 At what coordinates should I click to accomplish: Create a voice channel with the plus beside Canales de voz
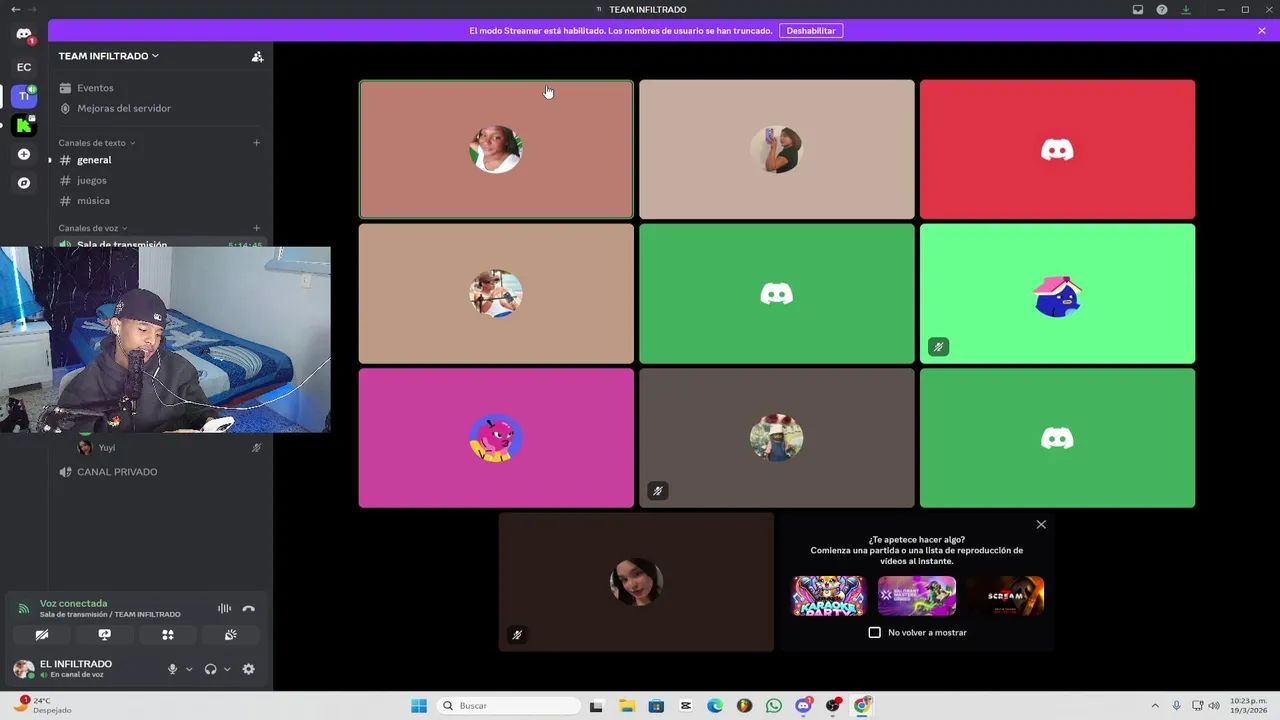pos(256,228)
